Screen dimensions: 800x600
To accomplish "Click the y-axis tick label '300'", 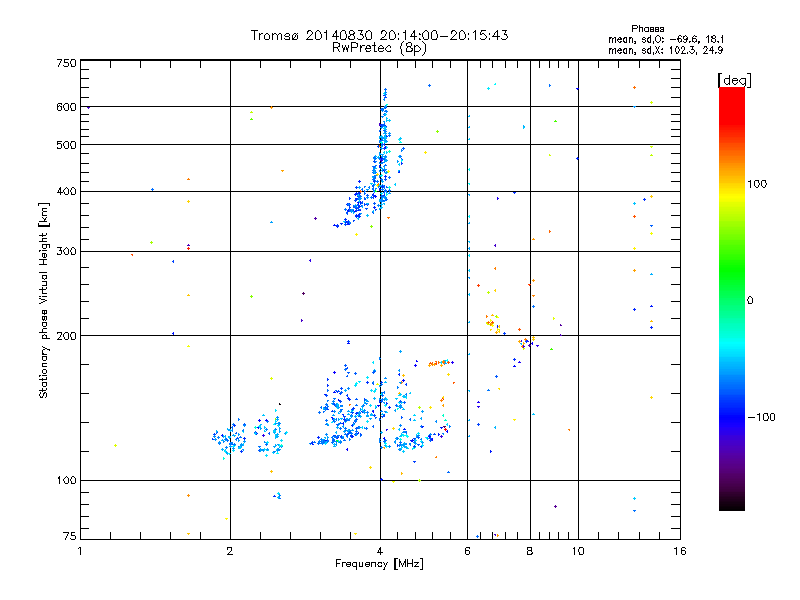I will coord(66,252).
